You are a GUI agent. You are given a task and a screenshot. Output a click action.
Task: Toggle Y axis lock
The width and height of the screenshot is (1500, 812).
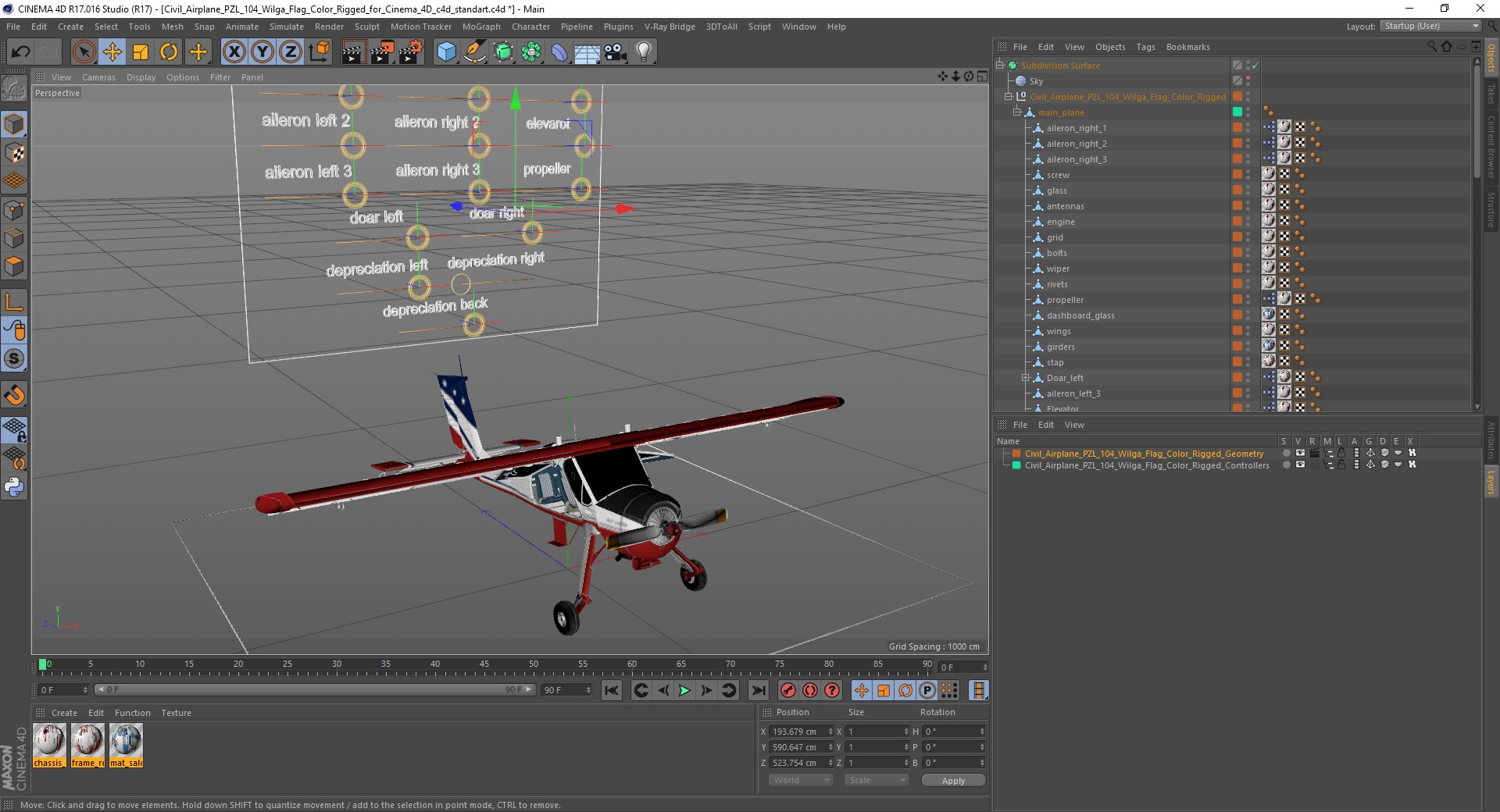[x=262, y=52]
